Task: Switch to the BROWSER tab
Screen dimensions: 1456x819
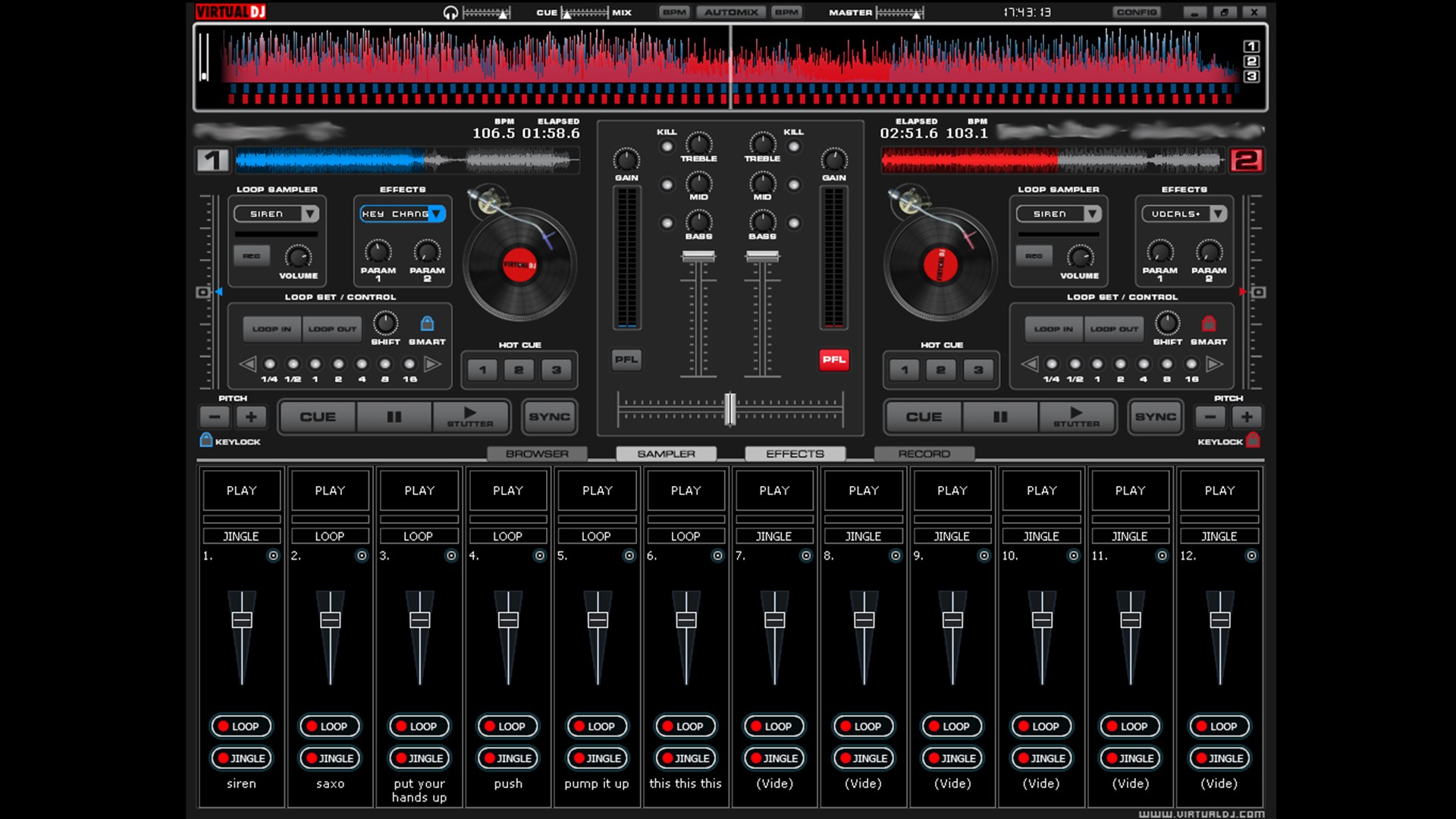Action: click(x=538, y=453)
